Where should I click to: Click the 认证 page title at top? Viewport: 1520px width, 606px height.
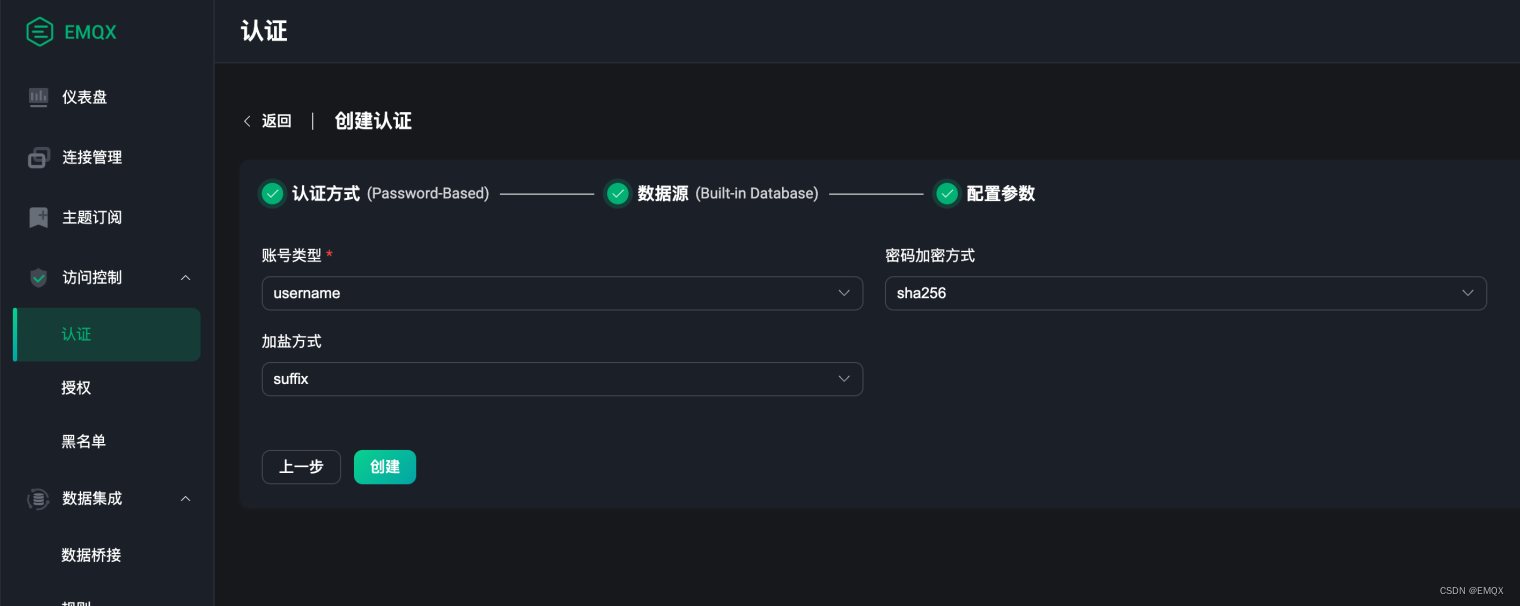tap(264, 31)
